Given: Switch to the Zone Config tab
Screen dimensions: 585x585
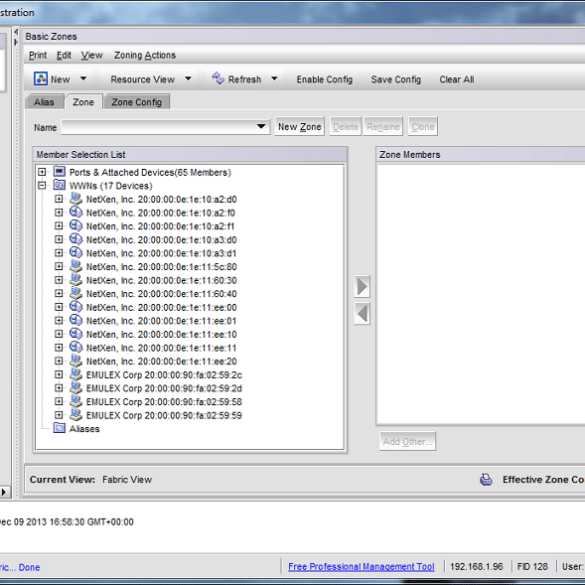Looking at the screenshot, I should click(137, 102).
